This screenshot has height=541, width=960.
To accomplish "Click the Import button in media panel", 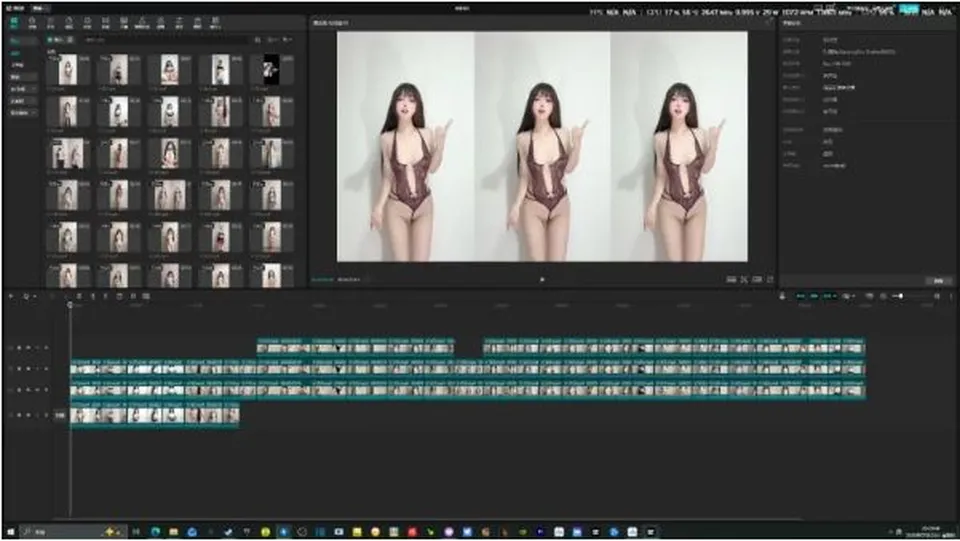I will point(60,40).
